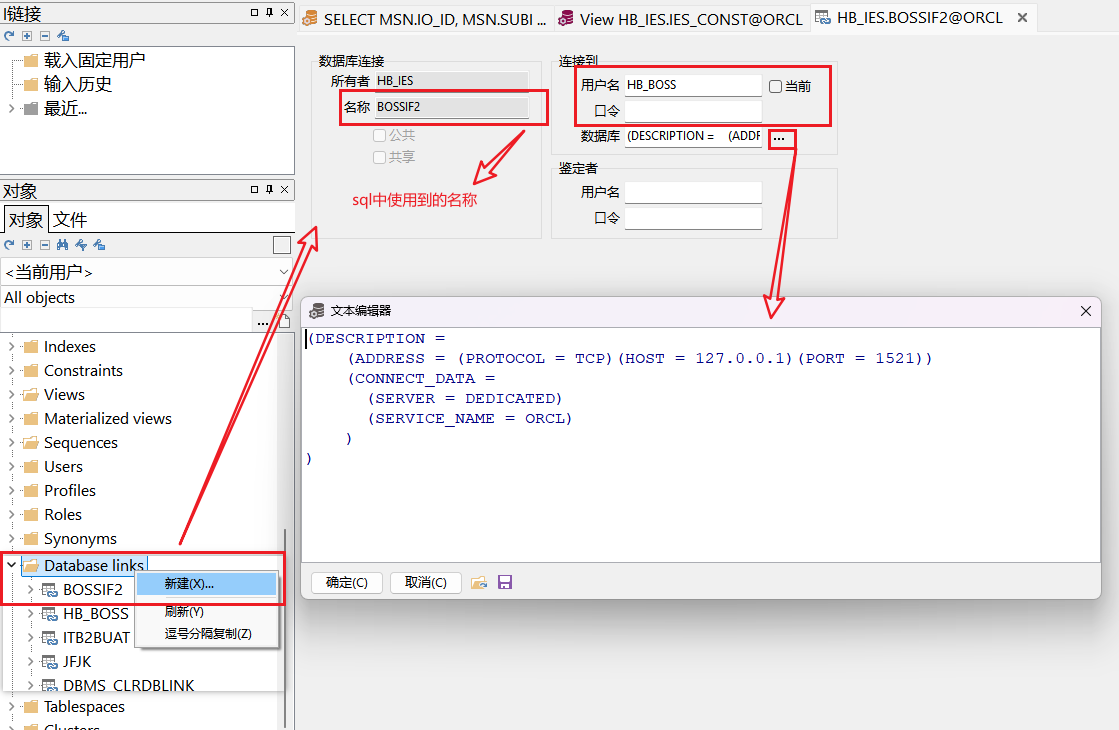Open object browser folders configuration icon
The image size is (1119, 730).
tap(99, 245)
